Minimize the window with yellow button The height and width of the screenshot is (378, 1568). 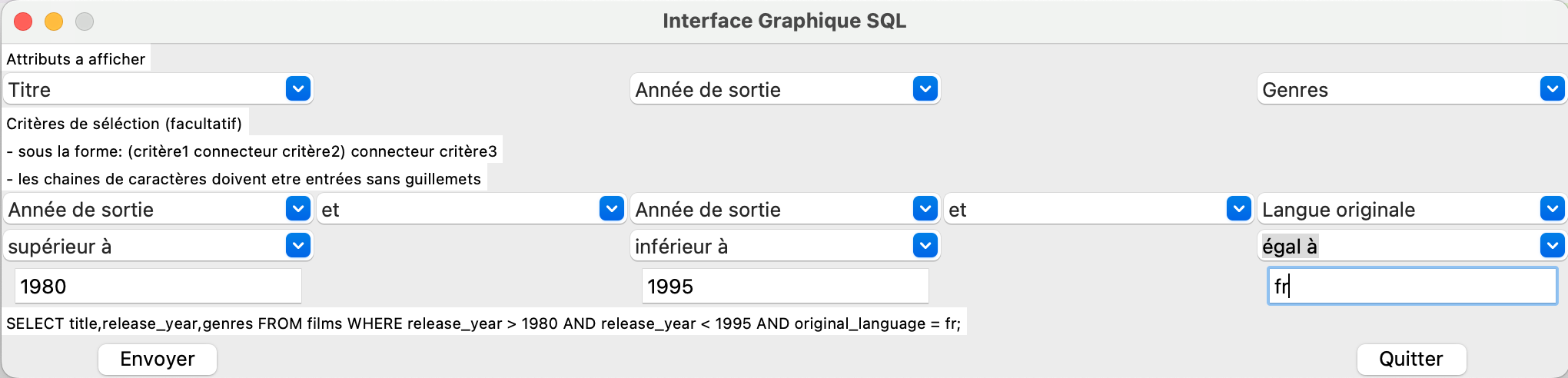54,22
